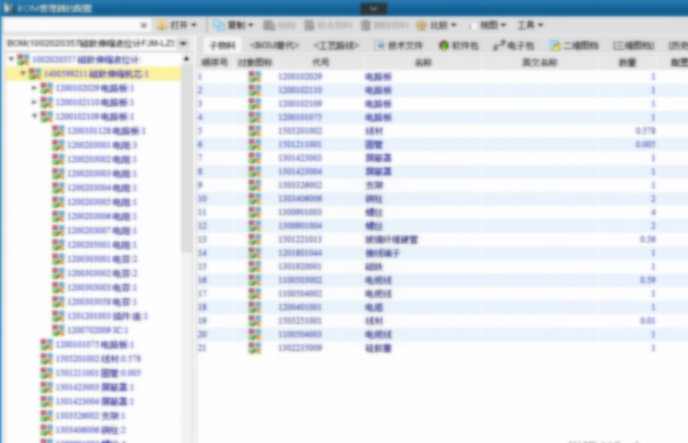
Task: Click the collapse chevron at window top center
Action: (x=373, y=8)
